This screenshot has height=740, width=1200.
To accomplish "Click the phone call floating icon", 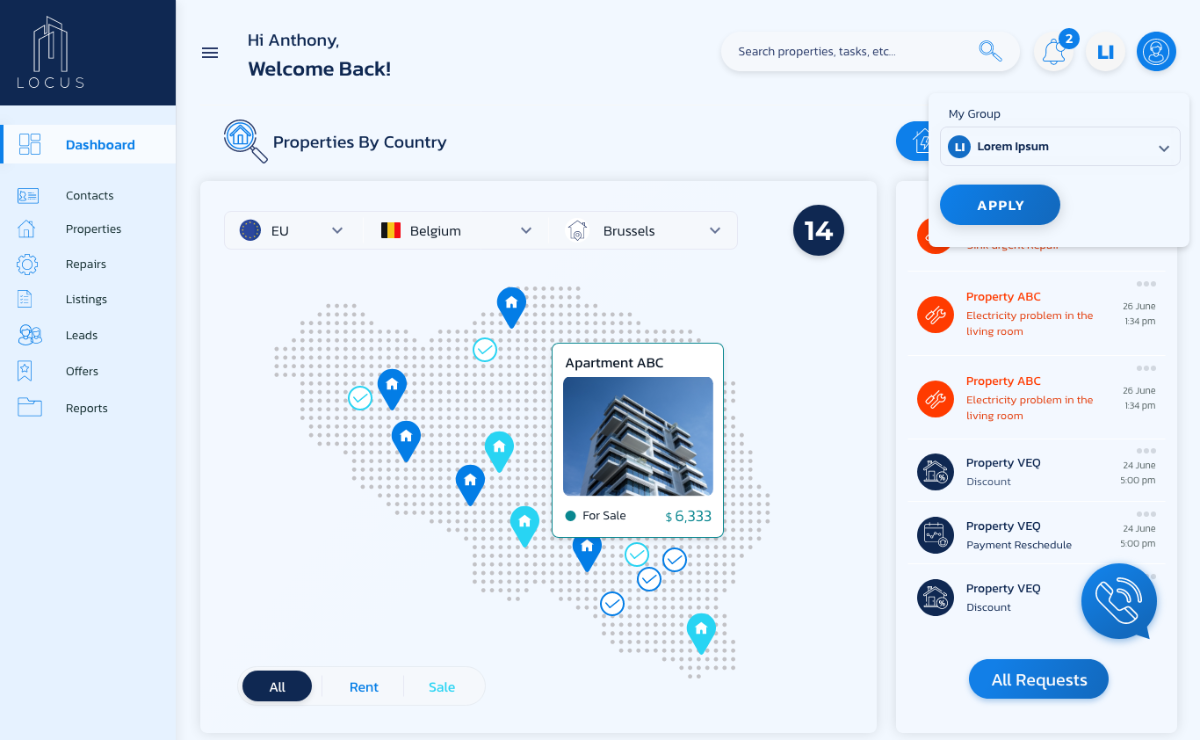I will point(1118,601).
